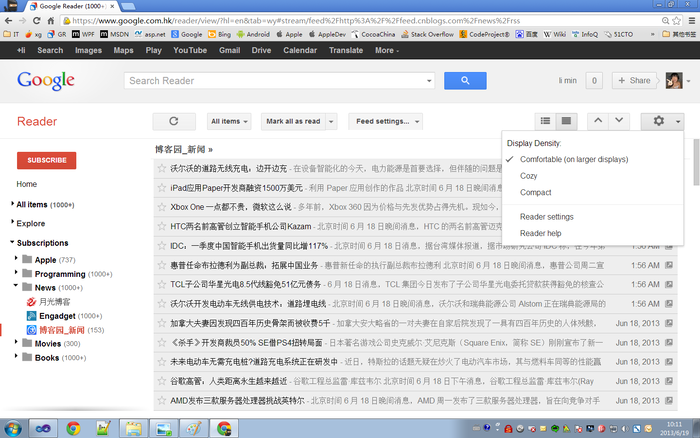Image resolution: width=700 pixels, height=438 pixels.
Task: Click the red SUBSCRIBE button
Action: pyautogui.click(x=46, y=160)
